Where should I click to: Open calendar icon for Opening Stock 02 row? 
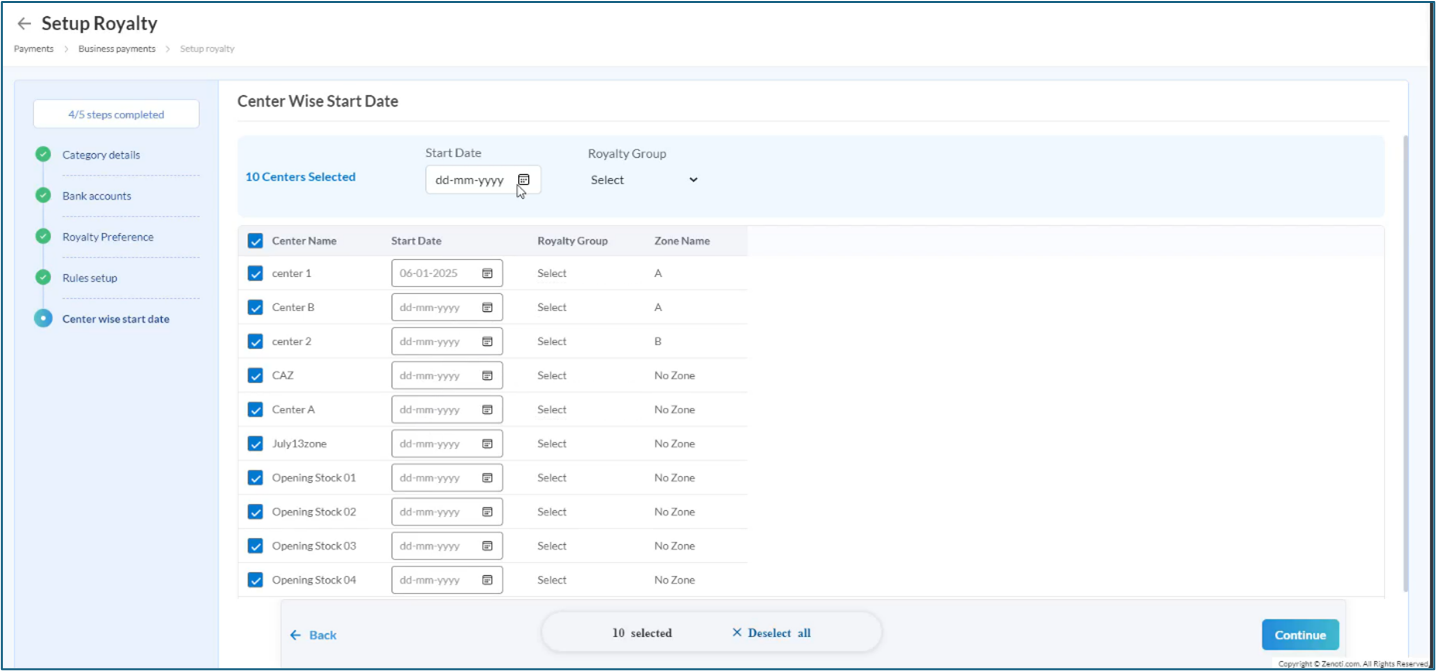487,512
